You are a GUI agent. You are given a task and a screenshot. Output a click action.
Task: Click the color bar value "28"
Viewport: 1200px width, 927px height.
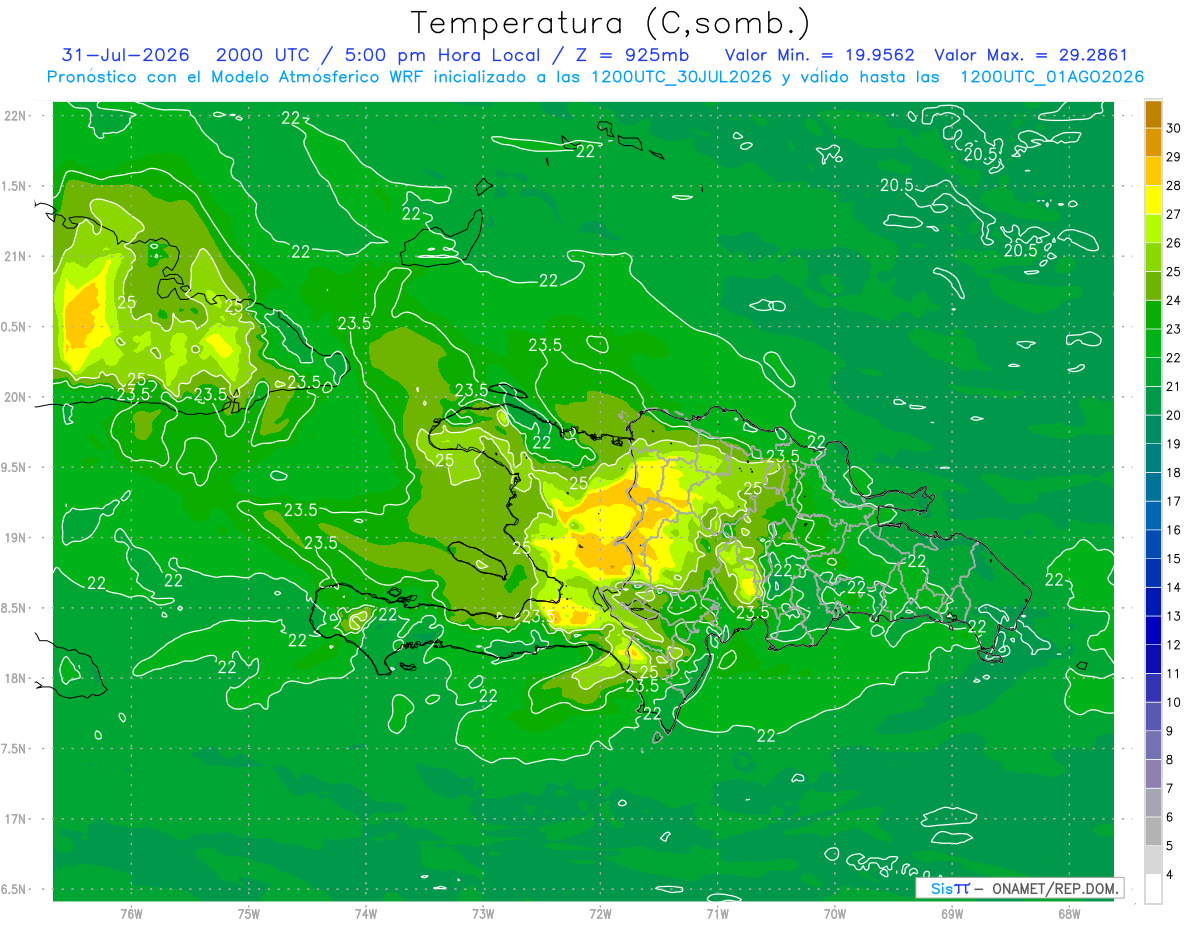(1174, 186)
